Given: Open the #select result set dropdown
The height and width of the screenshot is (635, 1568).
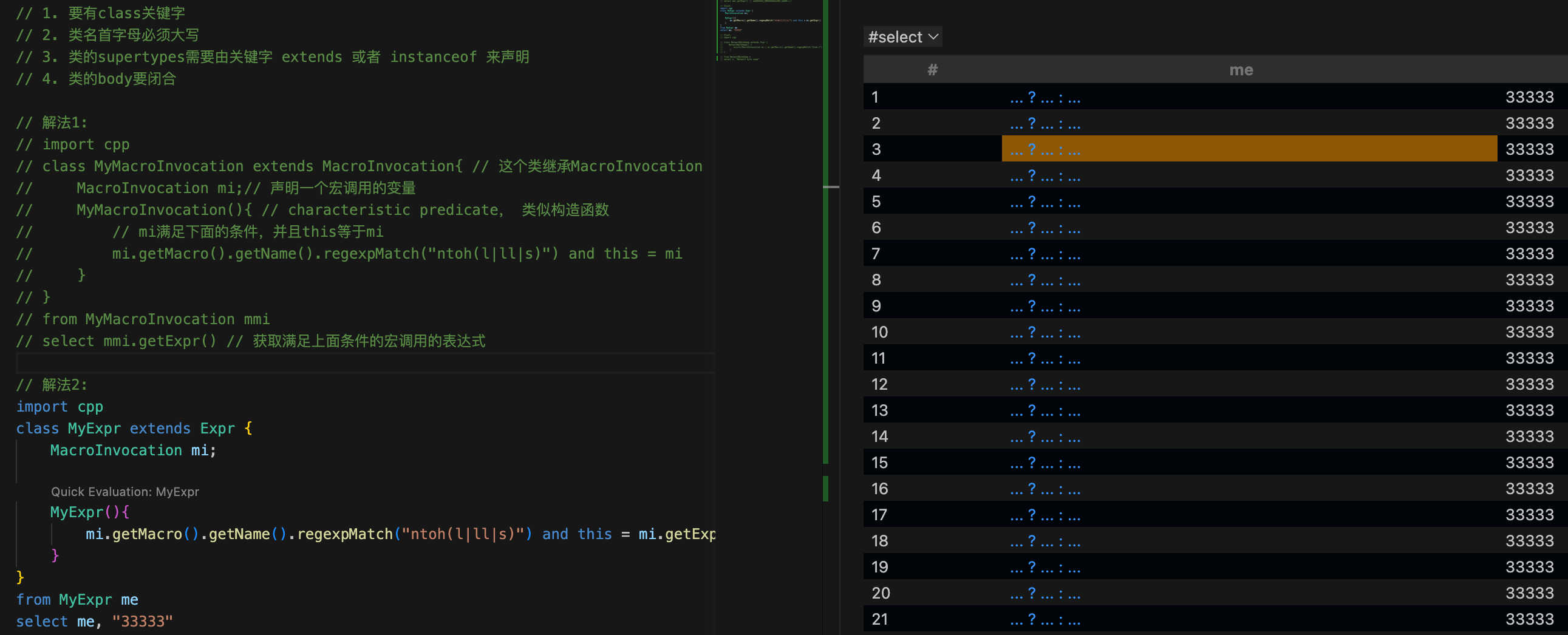Looking at the screenshot, I should [902, 37].
